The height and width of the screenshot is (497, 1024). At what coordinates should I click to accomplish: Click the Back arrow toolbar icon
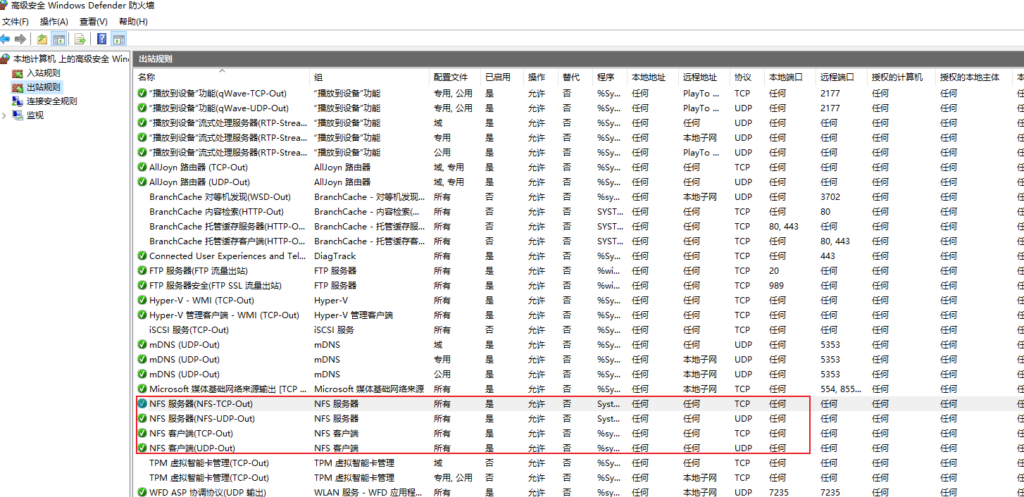pyautogui.click(x=6, y=39)
